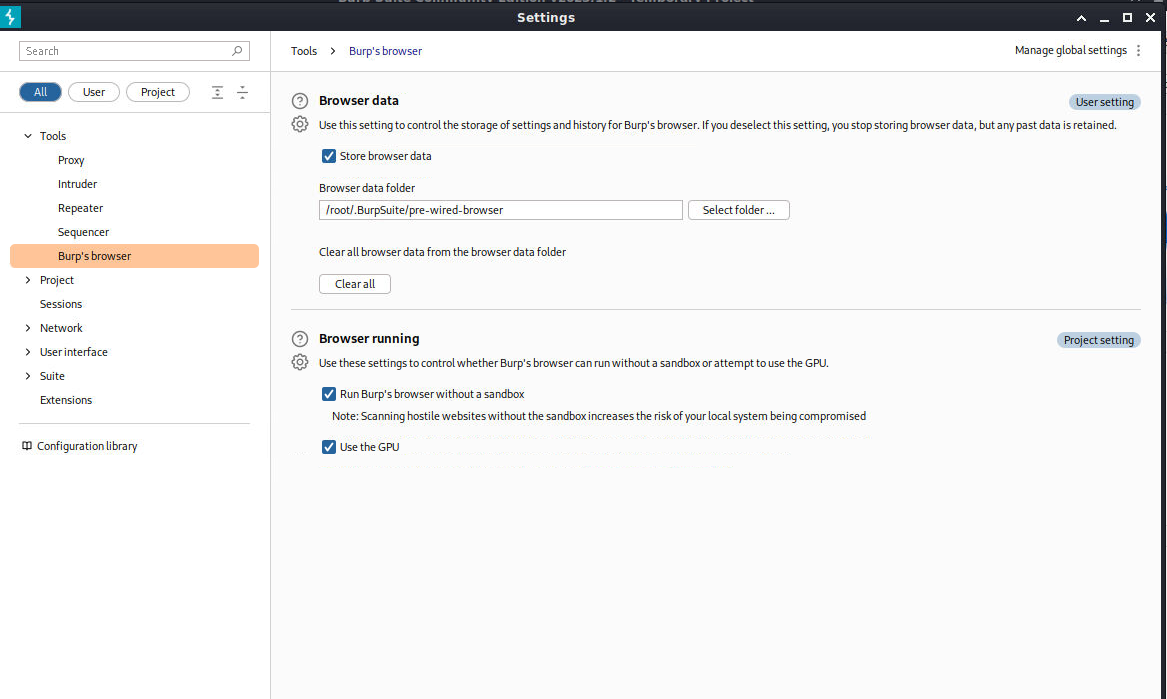
Task: Expand all settings tree nodes icon
Action: tap(217, 92)
